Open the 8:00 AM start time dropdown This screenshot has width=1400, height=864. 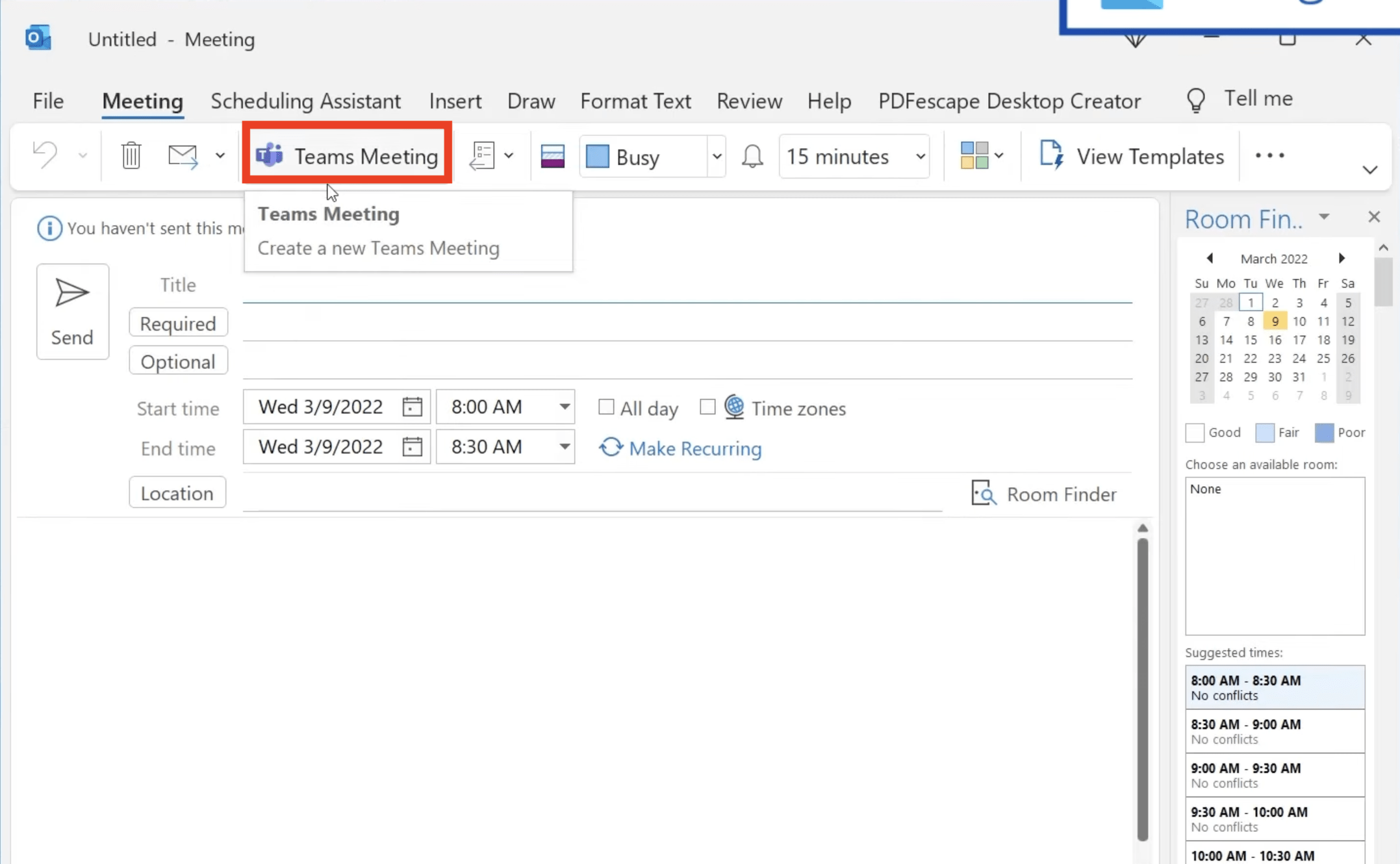click(565, 407)
